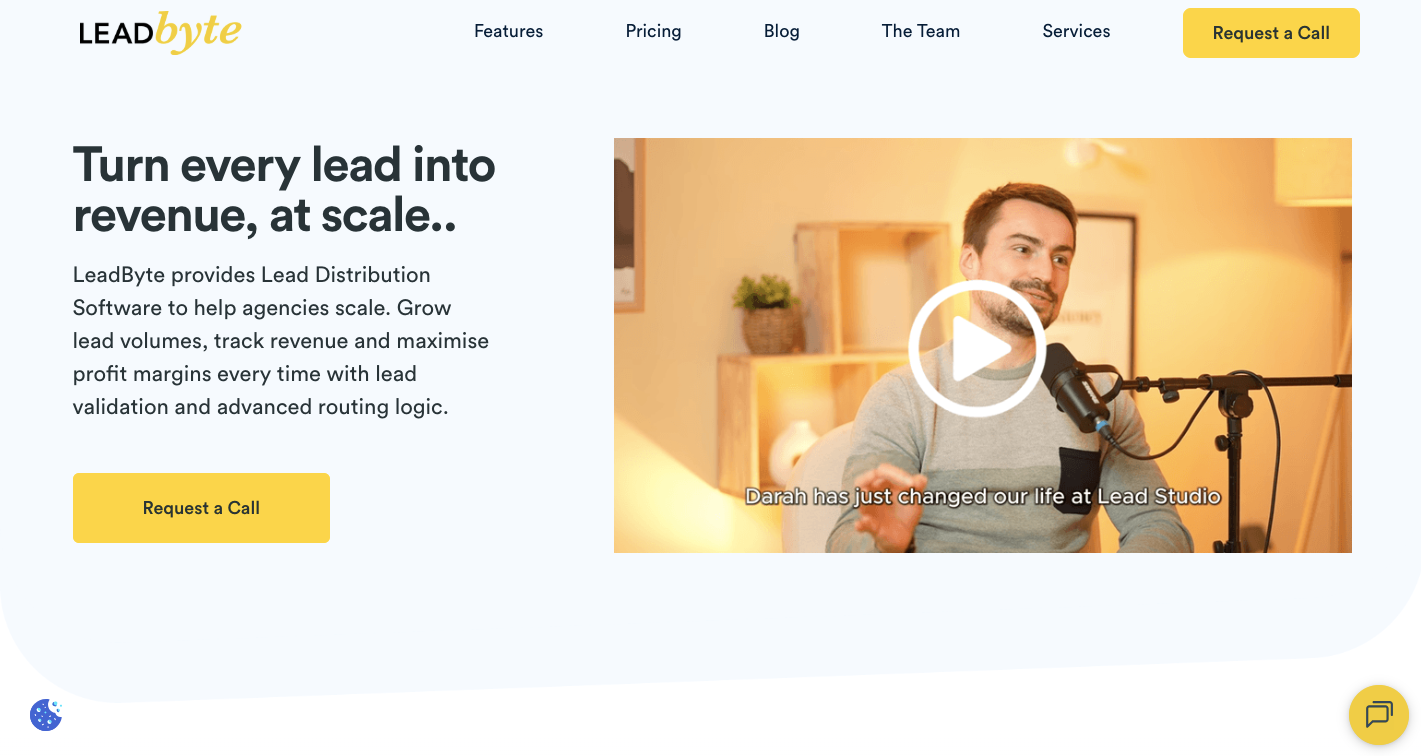Open the chat widget icon

click(x=1379, y=715)
